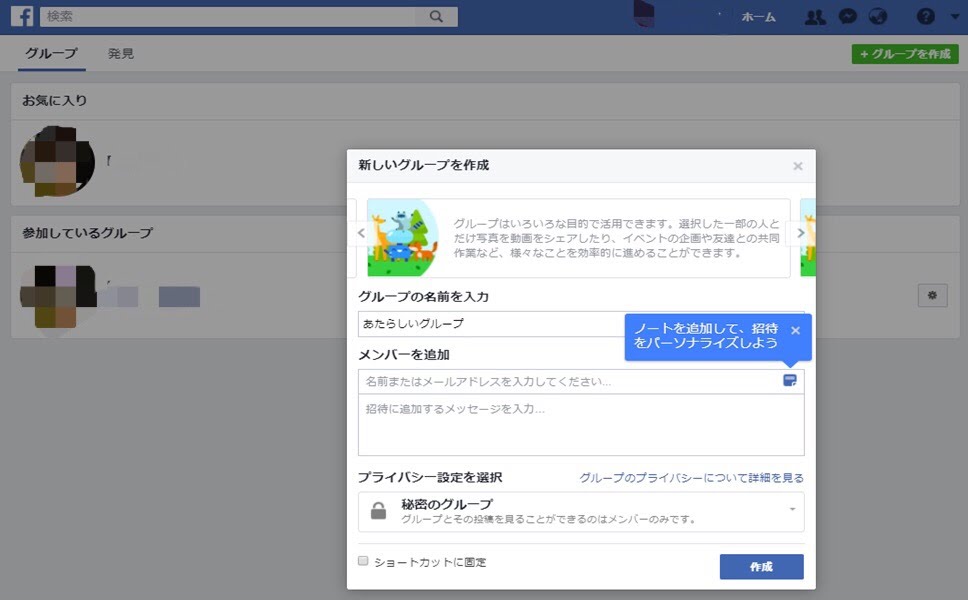Click the padlock icon in privacy selector

click(x=378, y=510)
